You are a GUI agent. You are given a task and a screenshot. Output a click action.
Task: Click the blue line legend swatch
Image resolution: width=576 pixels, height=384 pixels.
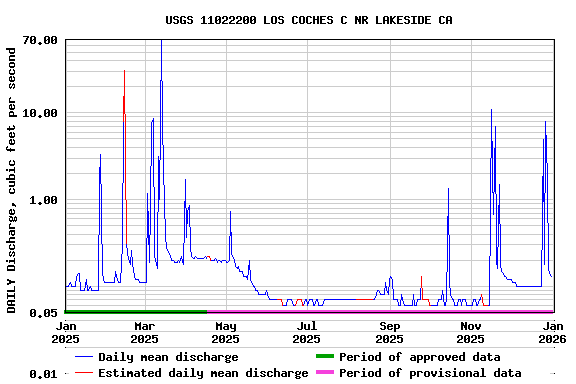(x=84, y=357)
